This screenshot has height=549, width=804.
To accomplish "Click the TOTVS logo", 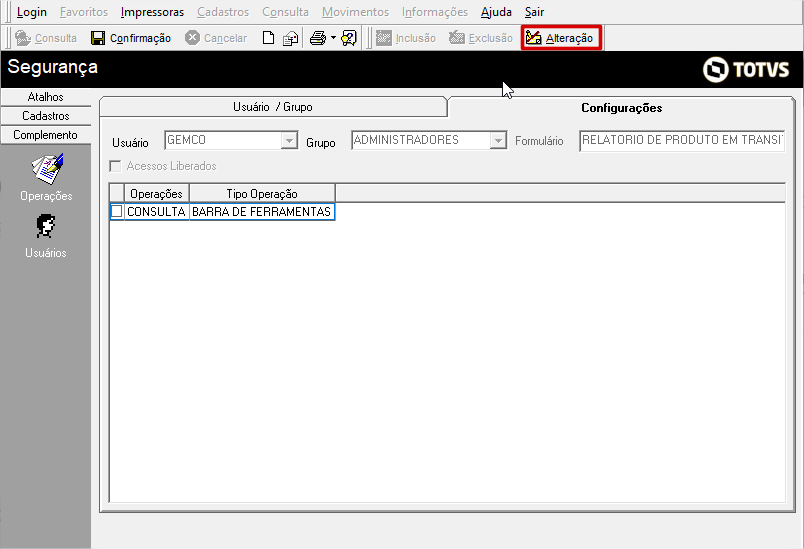I will point(746,69).
